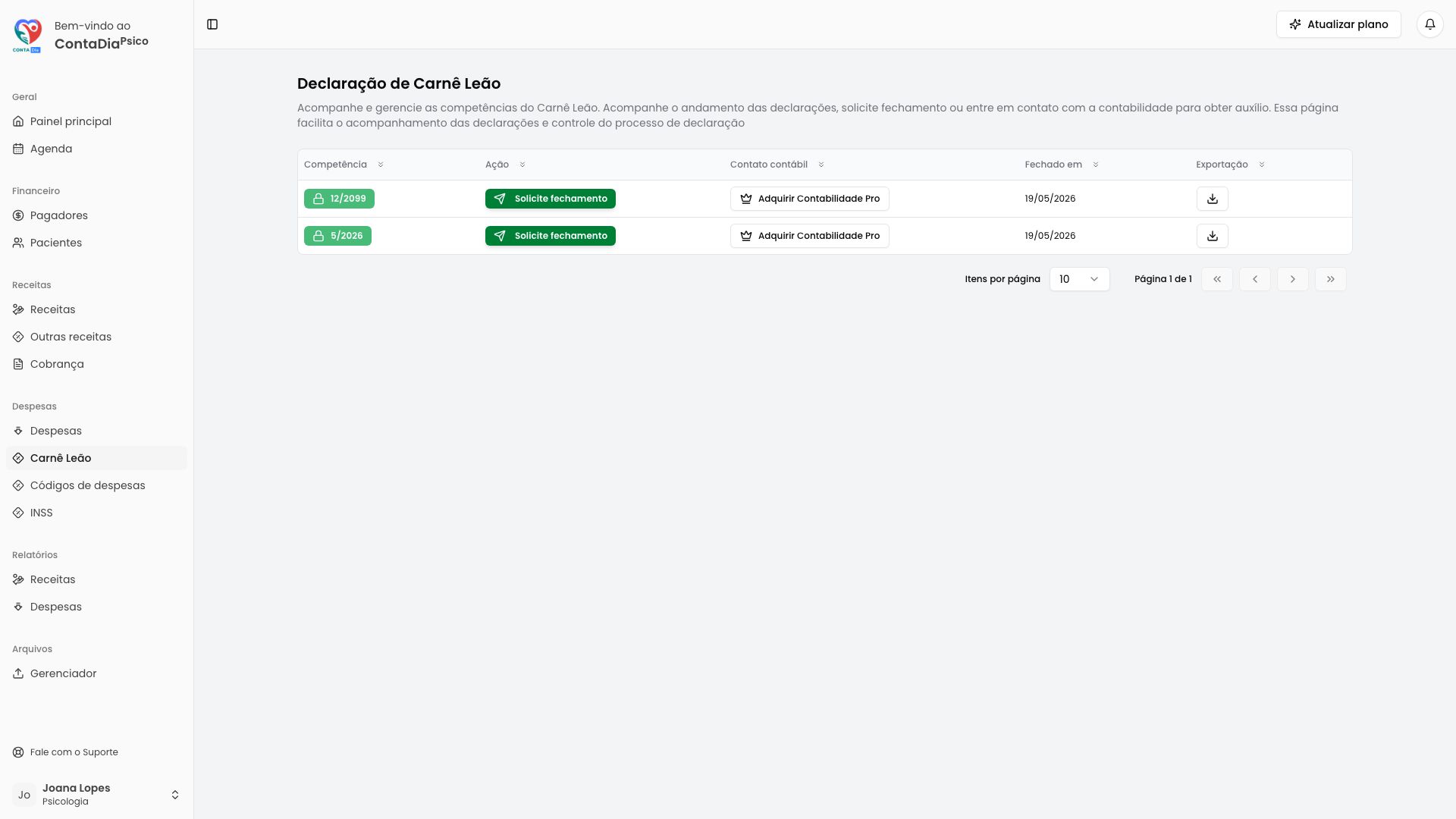The height and width of the screenshot is (819, 1456).
Task: Open Agenda in sidebar
Action: [x=96, y=149]
